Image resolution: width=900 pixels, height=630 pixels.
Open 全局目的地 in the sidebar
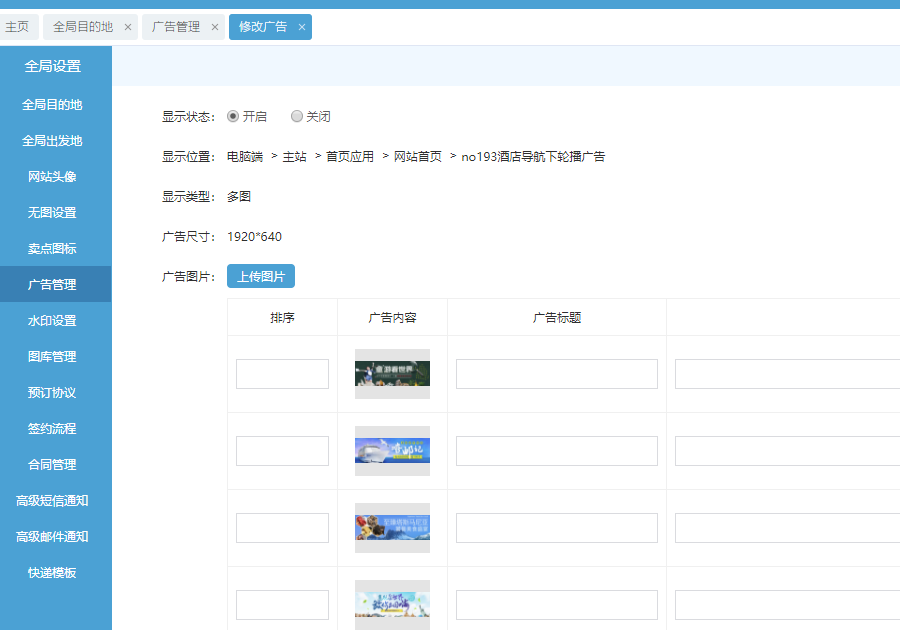pos(52,104)
